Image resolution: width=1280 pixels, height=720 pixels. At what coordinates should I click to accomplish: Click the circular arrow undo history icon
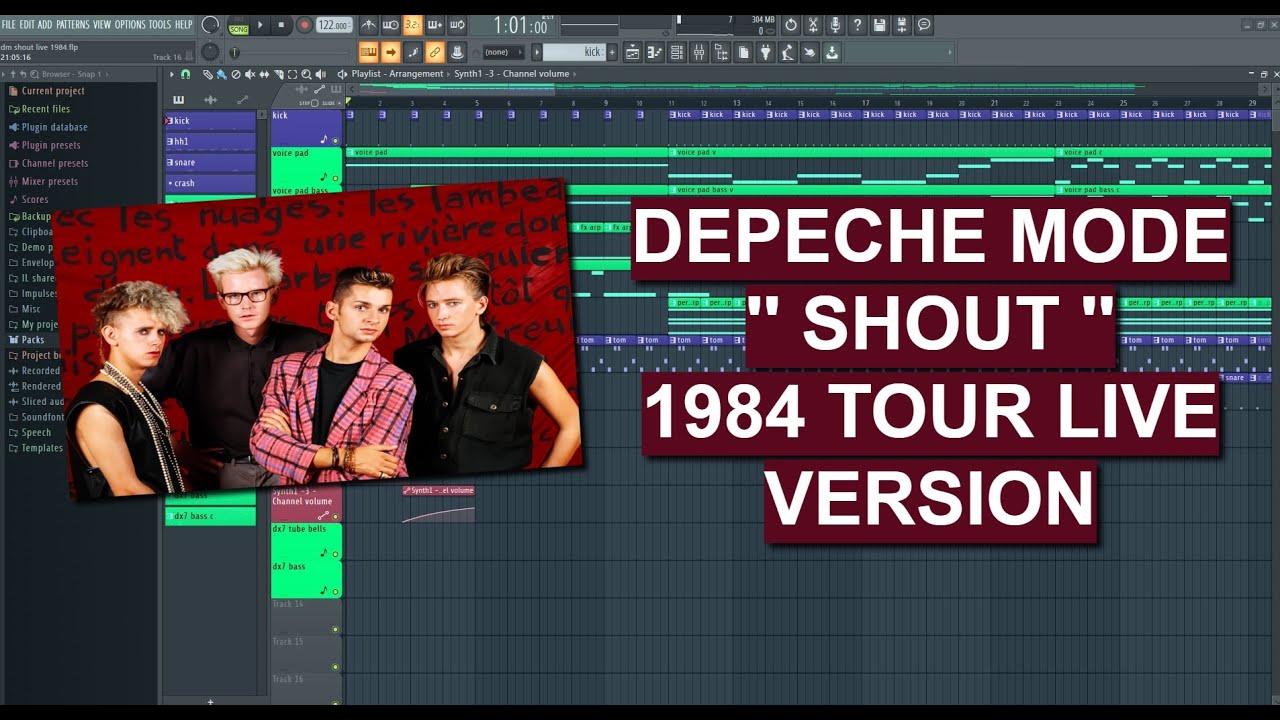tap(790, 25)
